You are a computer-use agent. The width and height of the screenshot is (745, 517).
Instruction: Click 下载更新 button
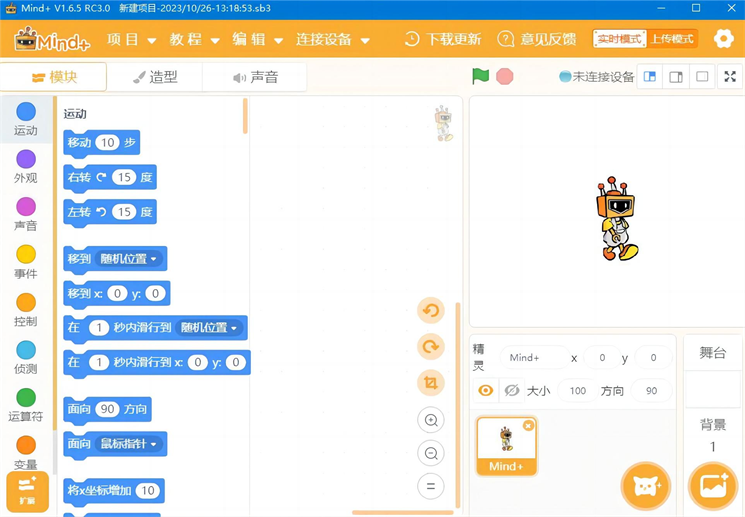(443, 39)
